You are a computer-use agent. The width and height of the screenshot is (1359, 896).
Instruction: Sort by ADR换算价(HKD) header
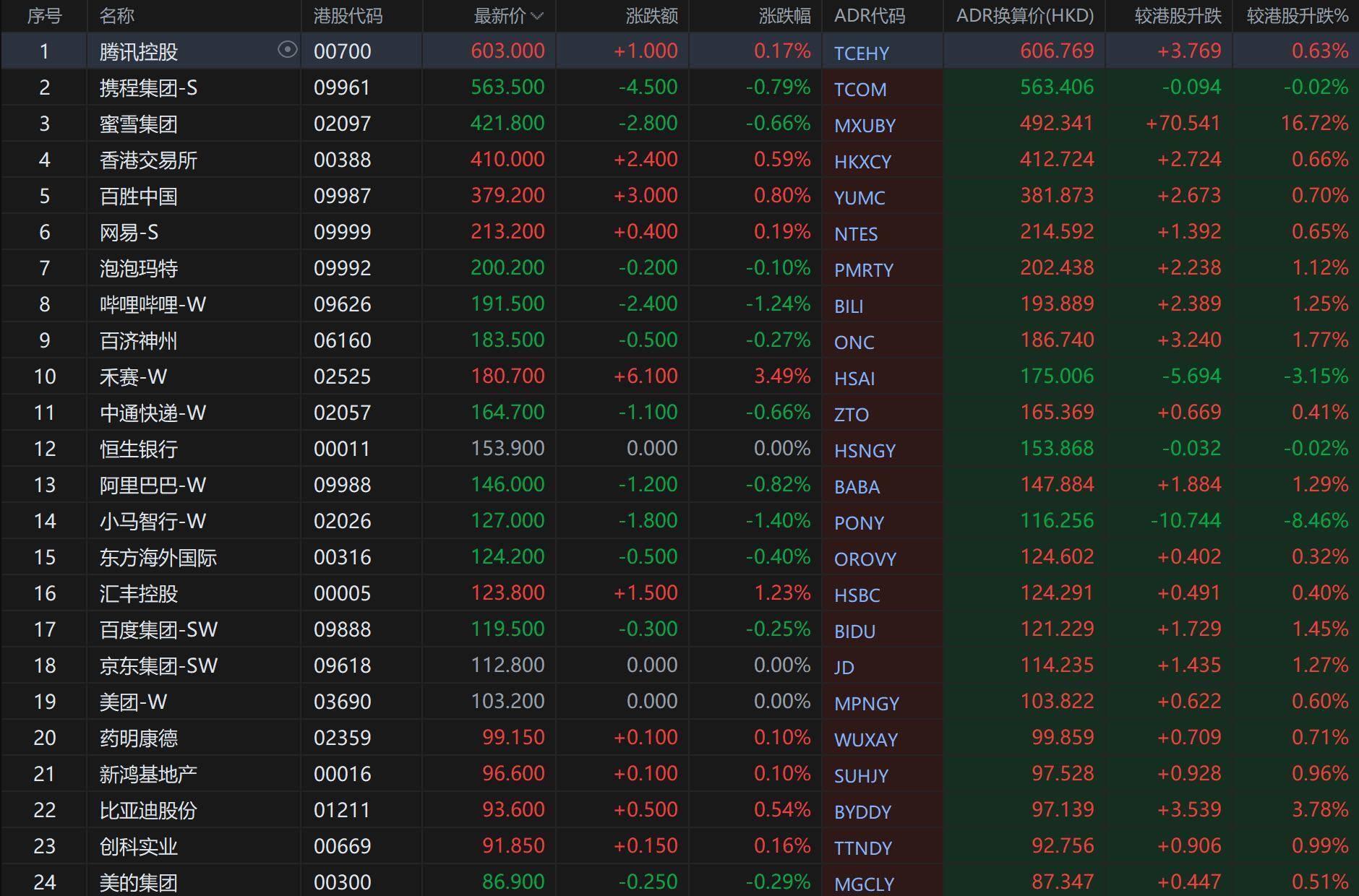tap(1024, 16)
